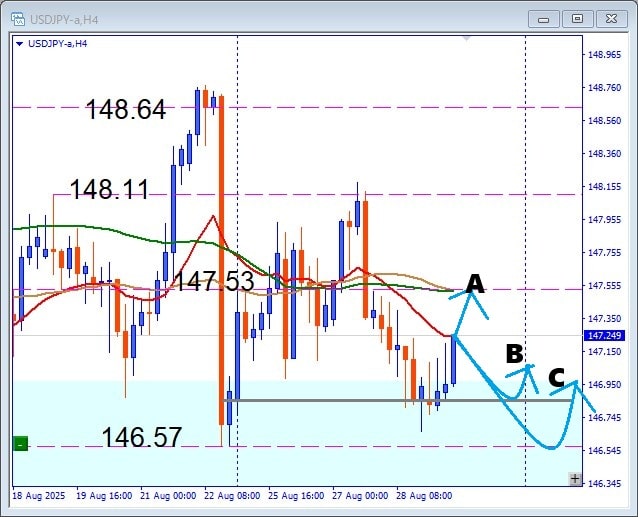Select the 148.64 price label

tap(126, 109)
